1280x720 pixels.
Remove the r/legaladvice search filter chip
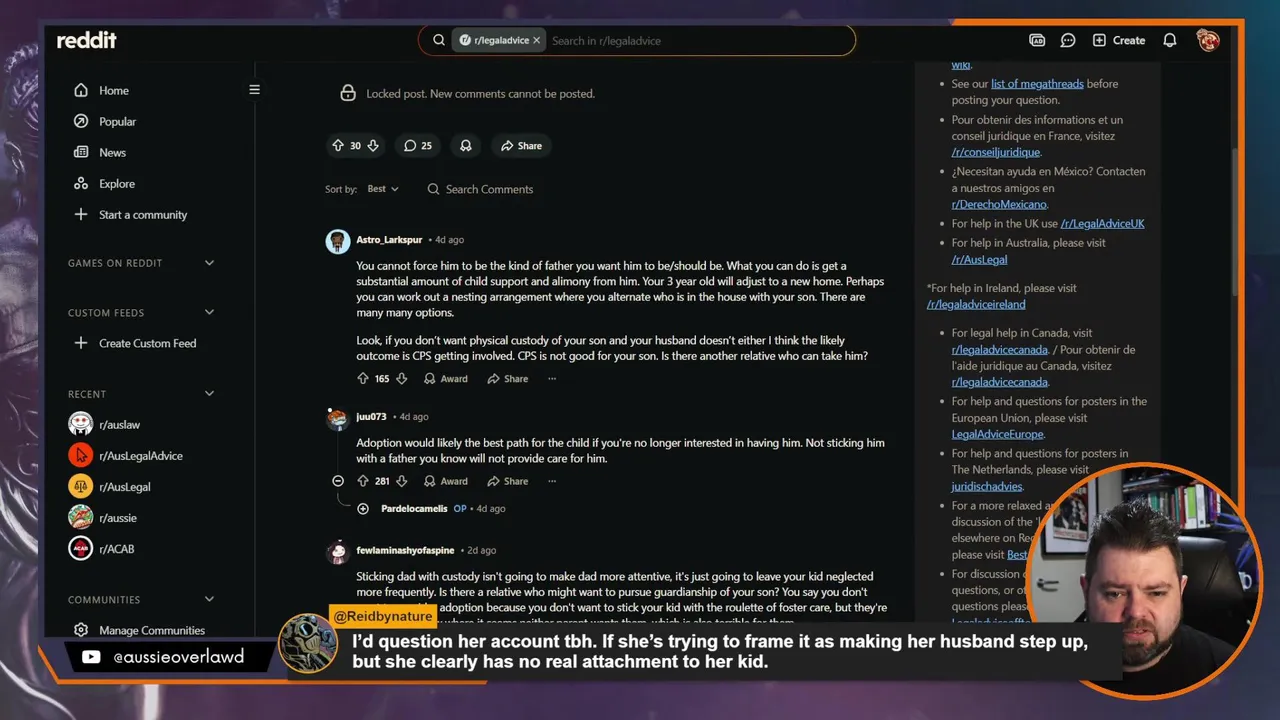pos(536,41)
